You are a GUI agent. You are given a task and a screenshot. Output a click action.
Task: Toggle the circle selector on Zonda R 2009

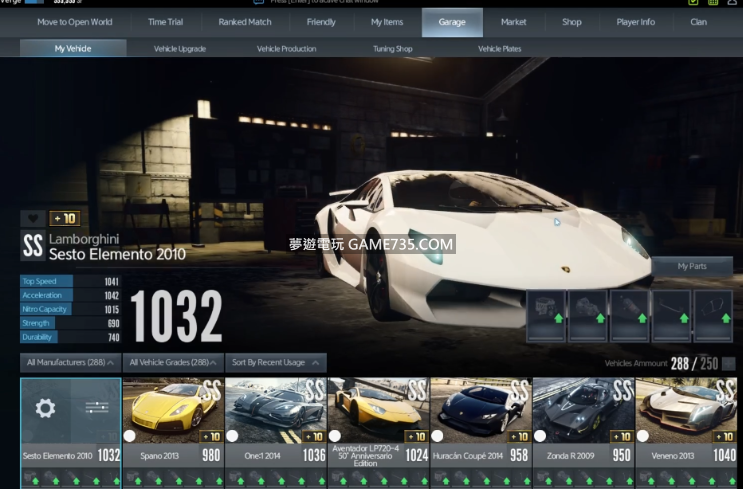539,436
